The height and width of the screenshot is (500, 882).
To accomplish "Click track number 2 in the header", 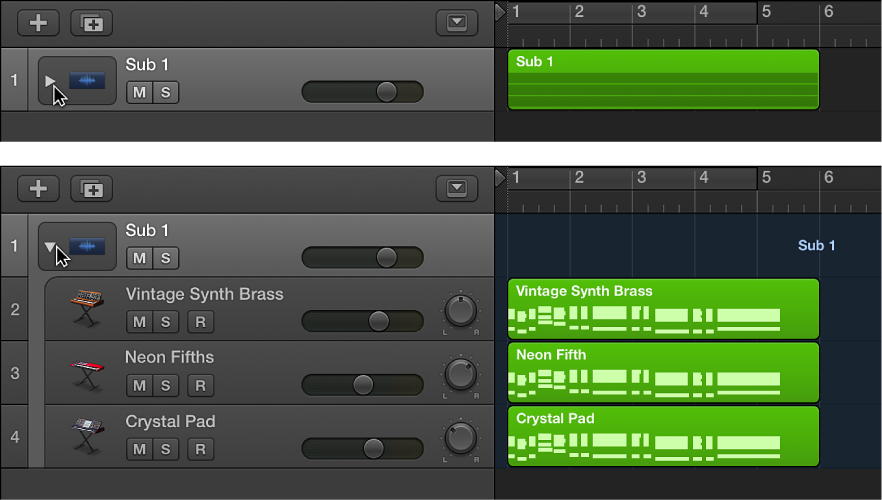I will tap(15, 309).
